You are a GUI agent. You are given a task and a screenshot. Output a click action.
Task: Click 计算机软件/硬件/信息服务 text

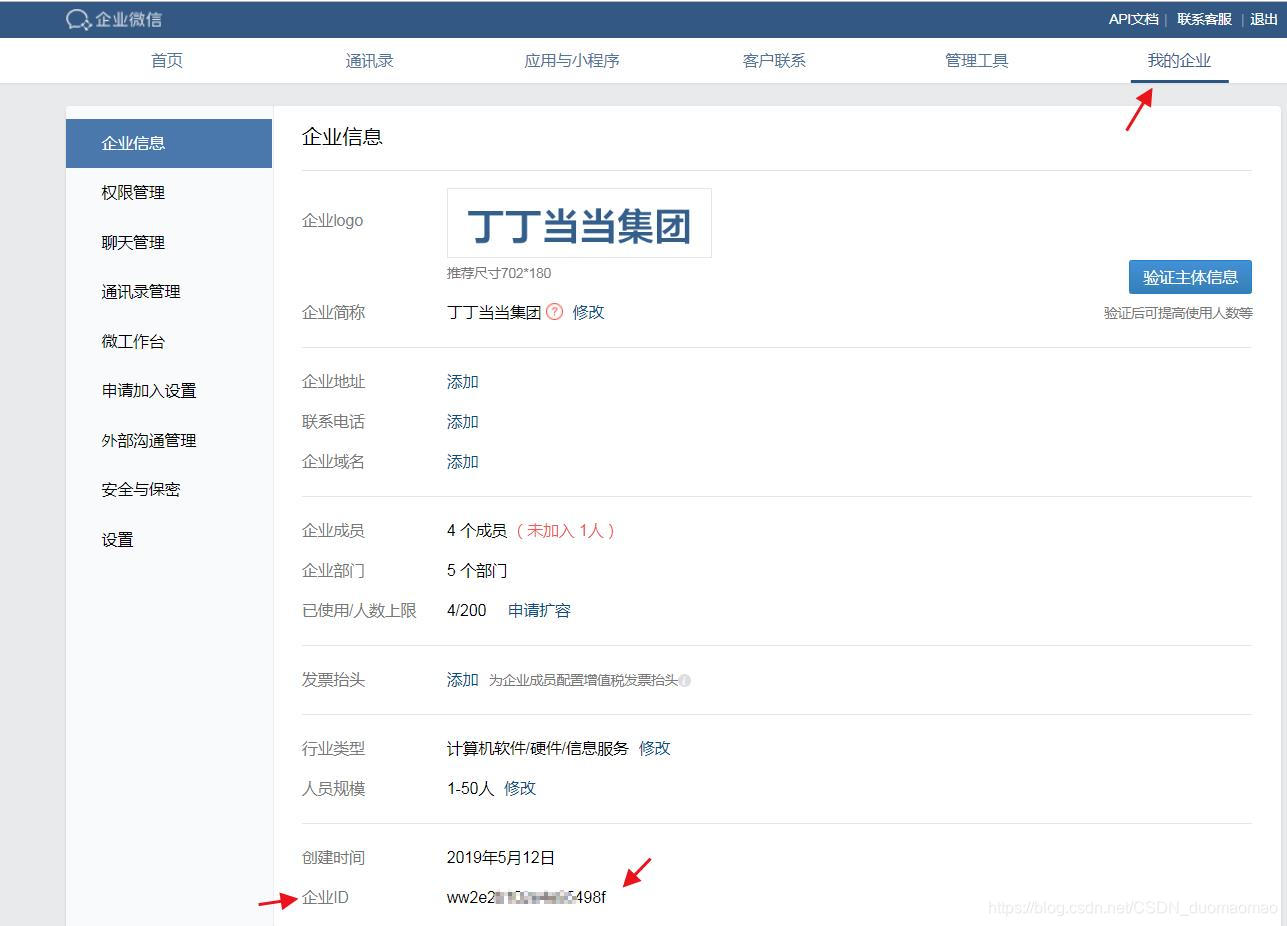(538, 749)
